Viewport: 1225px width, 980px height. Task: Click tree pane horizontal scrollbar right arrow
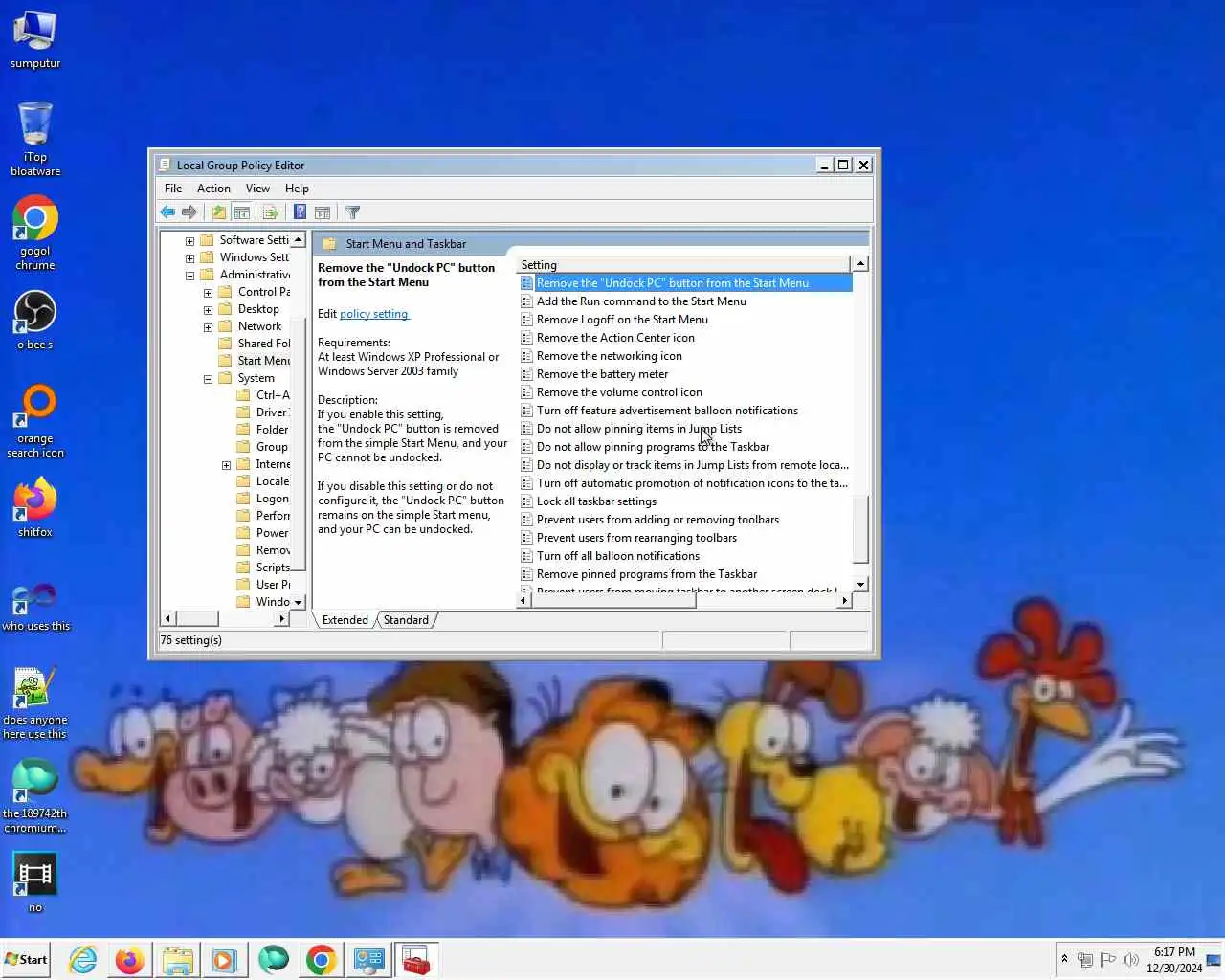pos(281,619)
